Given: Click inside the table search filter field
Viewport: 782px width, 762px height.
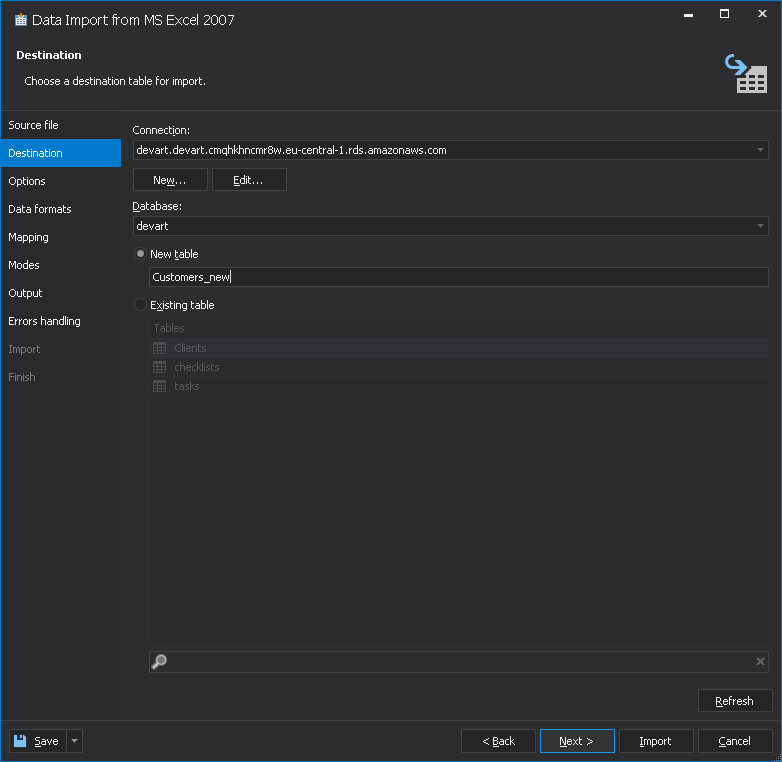Looking at the screenshot, I should click(x=458, y=662).
